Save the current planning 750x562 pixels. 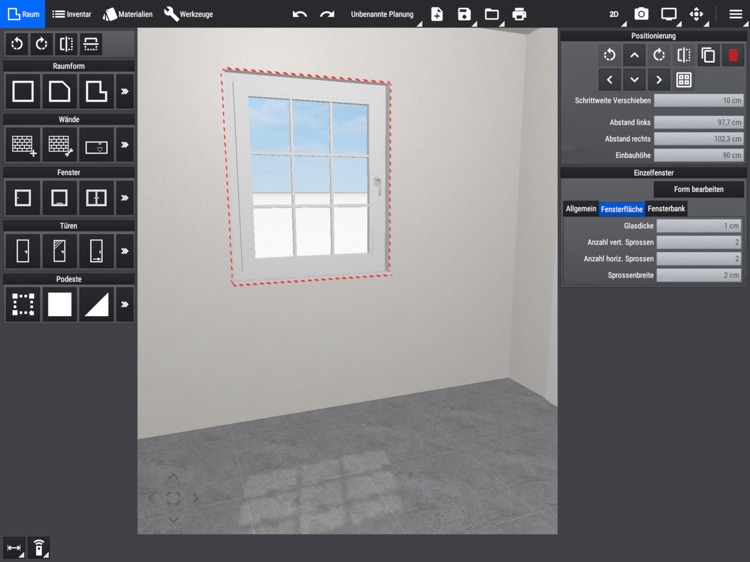(464, 14)
